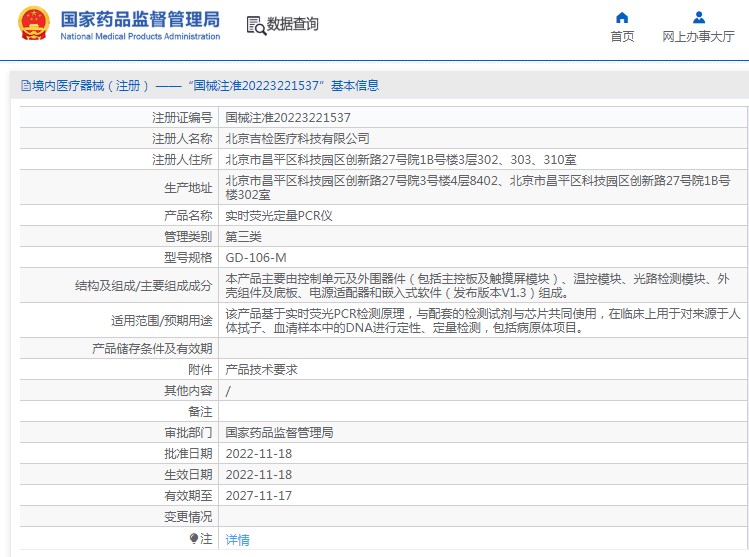Viewport: 749px width, 557px height.
Task: Click 国家药品监督管理局 header title
Action: pyautogui.click(x=140, y=20)
